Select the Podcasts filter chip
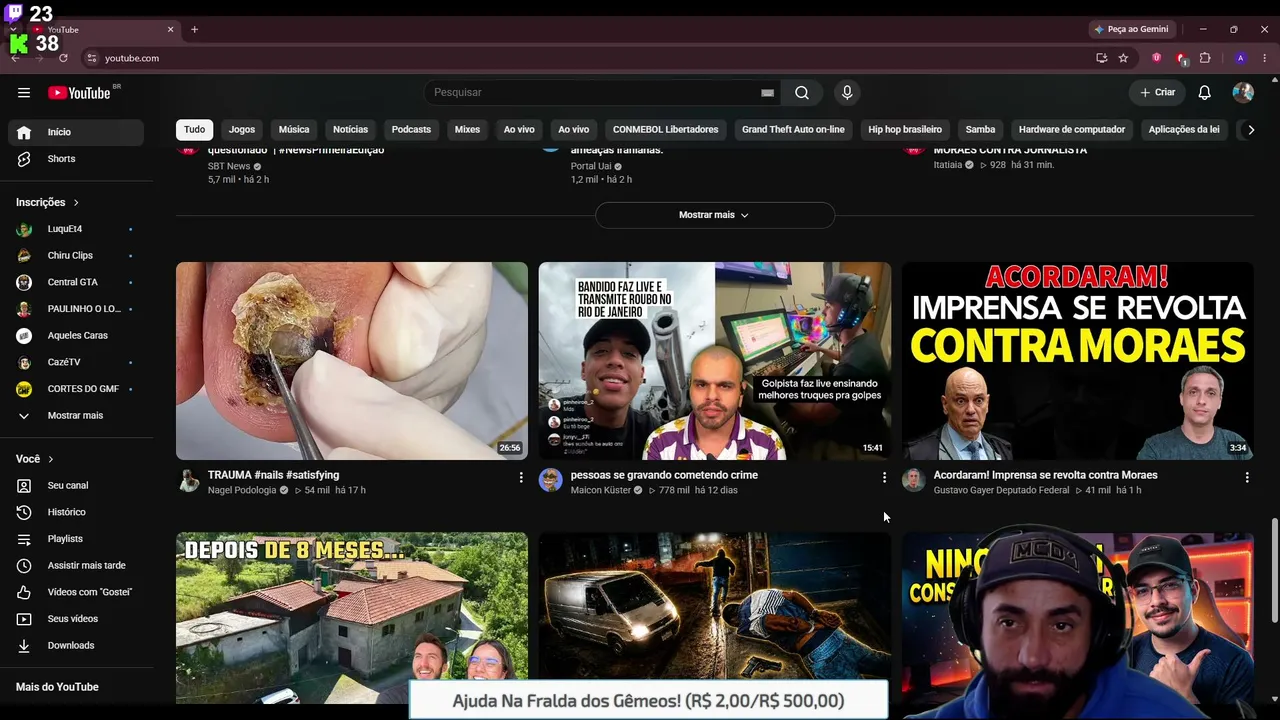The image size is (1280, 720). (411, 130)
